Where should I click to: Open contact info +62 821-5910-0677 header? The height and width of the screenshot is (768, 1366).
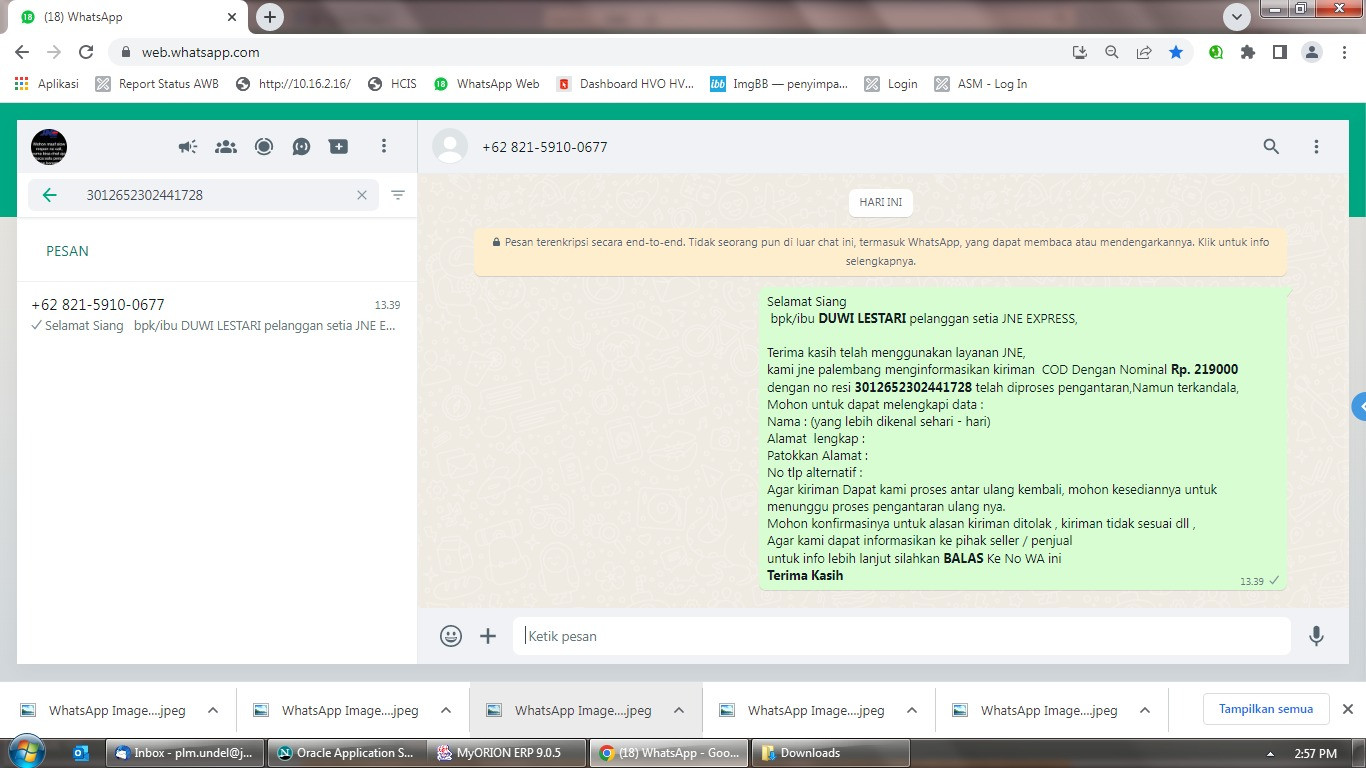coord(545,147)
